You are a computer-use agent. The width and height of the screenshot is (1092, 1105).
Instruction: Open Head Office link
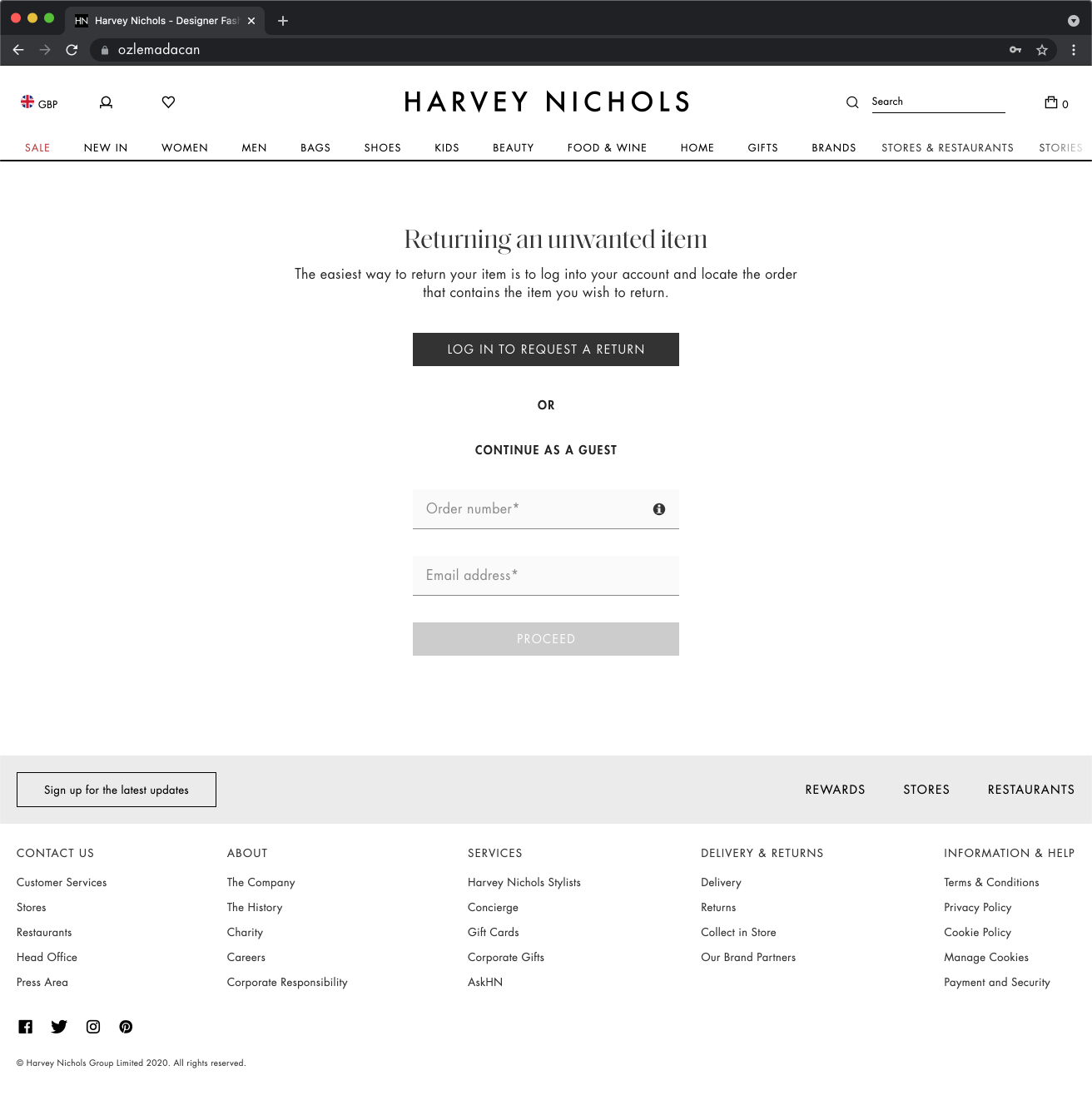pyautogui.click(x=47, y=958)
